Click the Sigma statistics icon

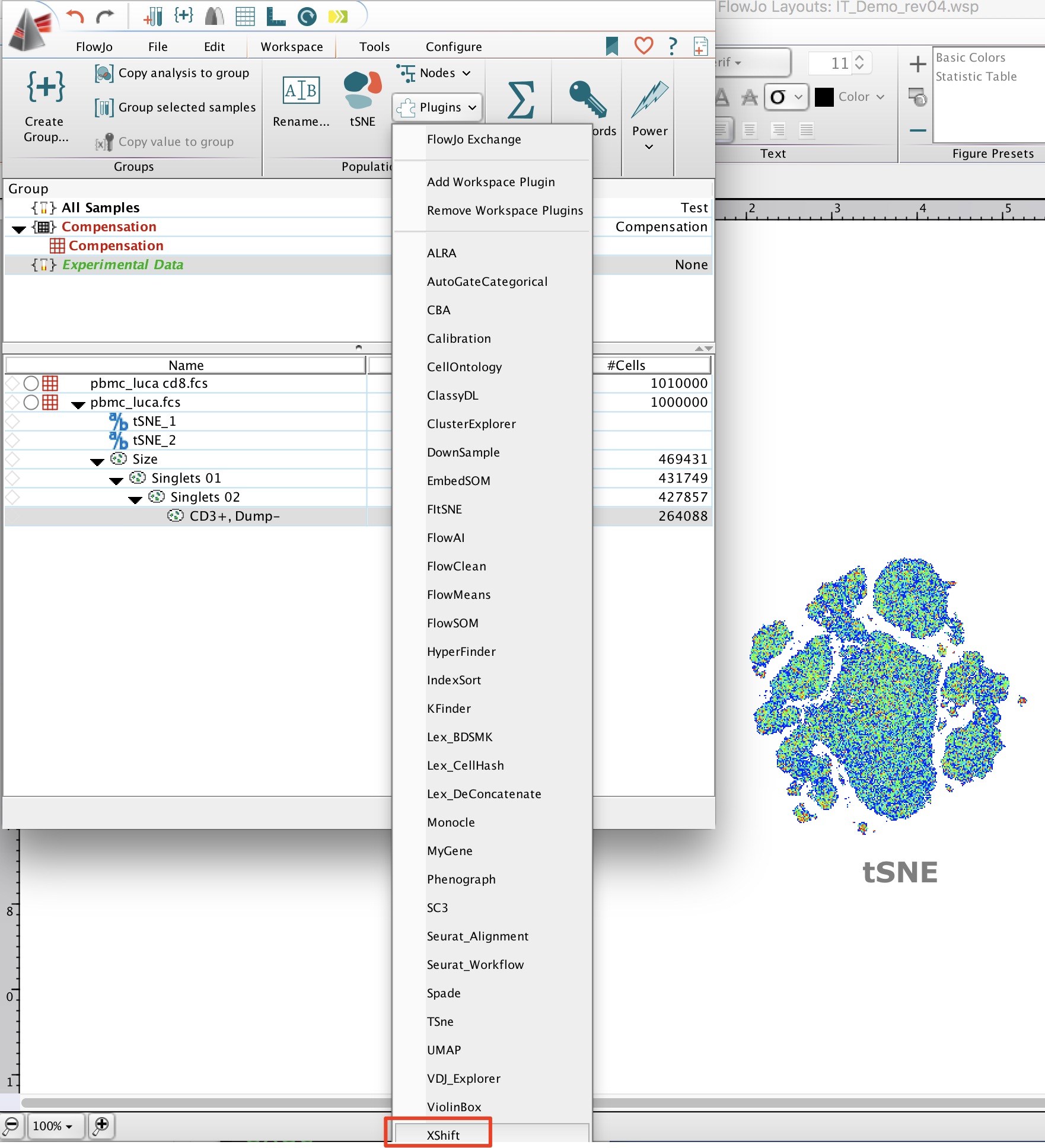[520, 100]
